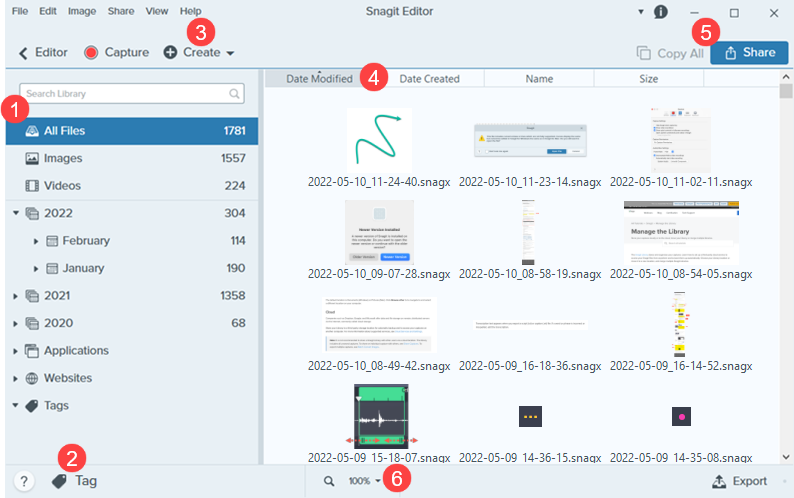Open the 100% zoom dropdown
This screenshot has width=794, height=498.
(378, 481)
